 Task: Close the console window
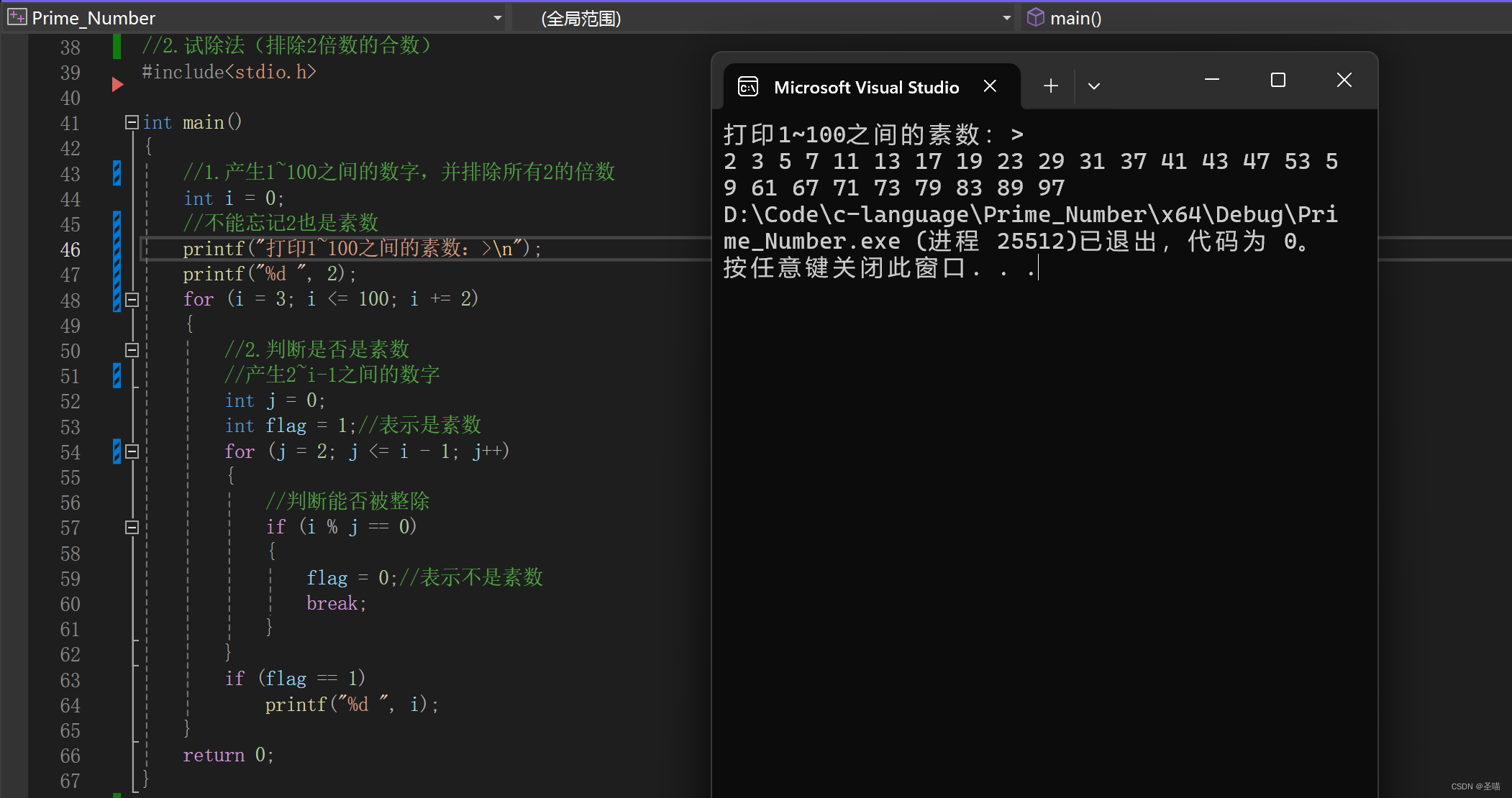pos(1344,80)
